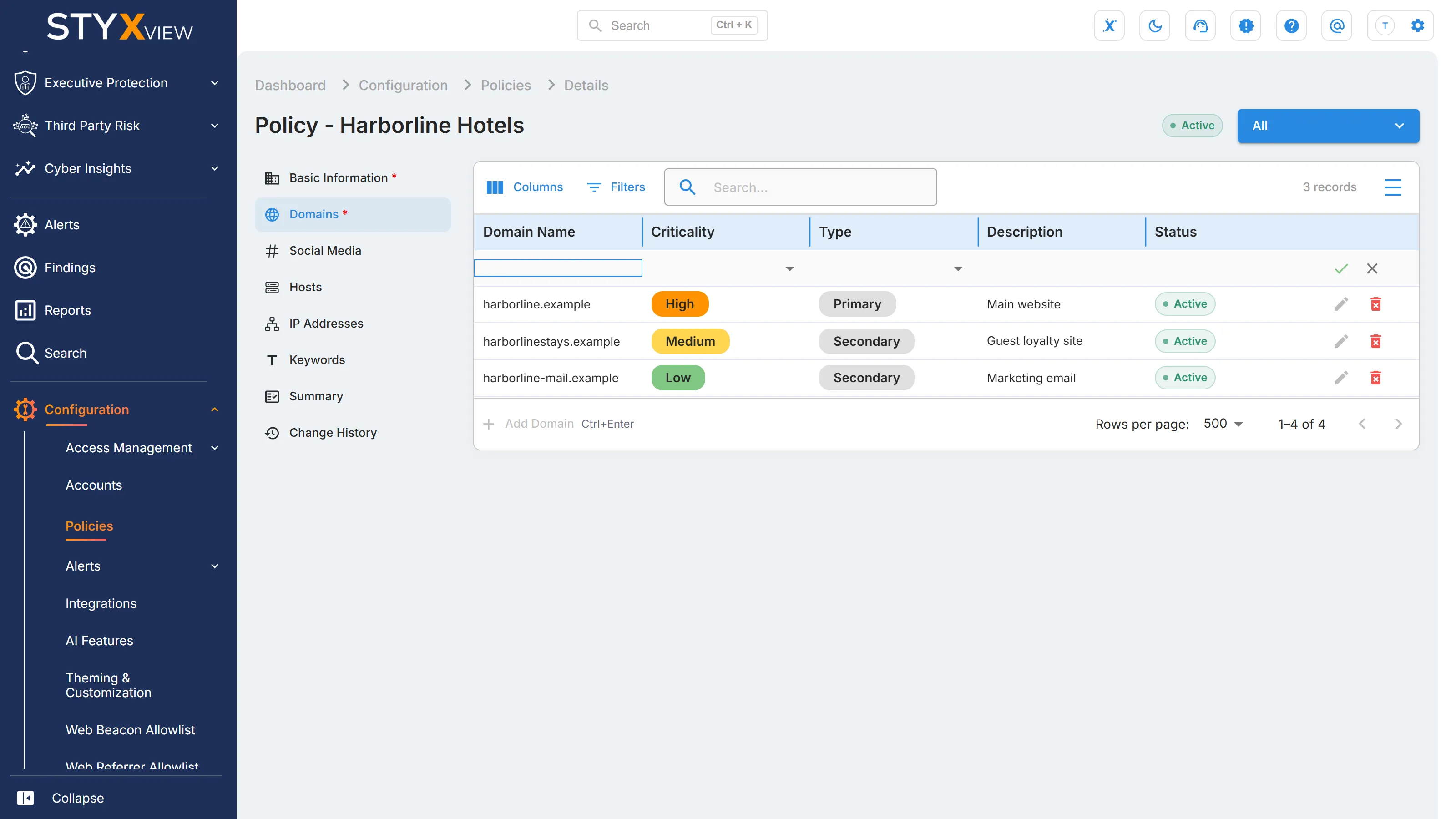Open the Social Media tab
1456x819 pixels.
[x=353, y=250]
